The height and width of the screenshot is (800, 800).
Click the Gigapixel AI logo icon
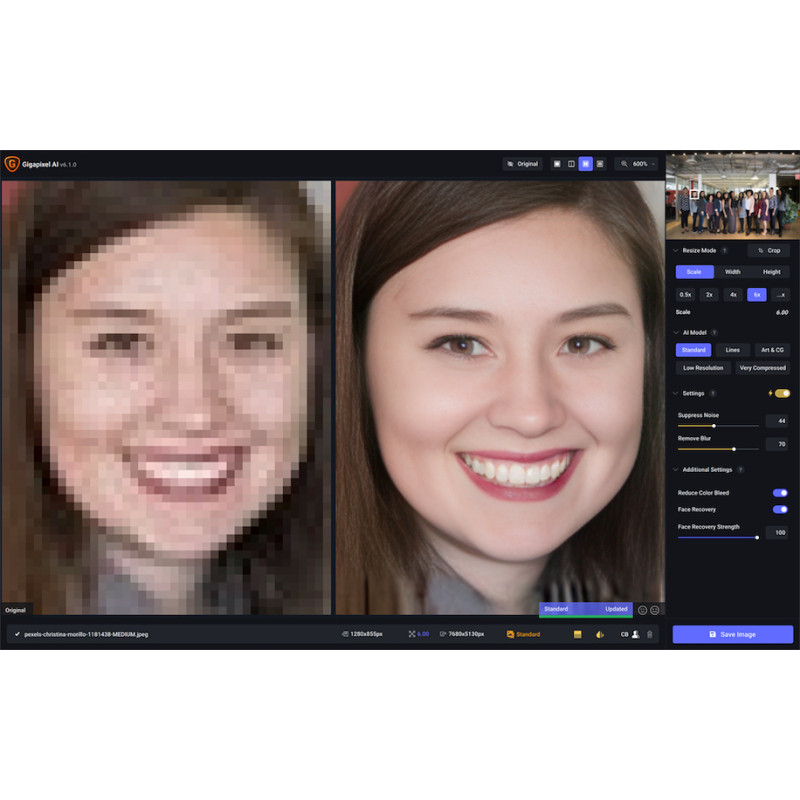[x=12, y=164]
